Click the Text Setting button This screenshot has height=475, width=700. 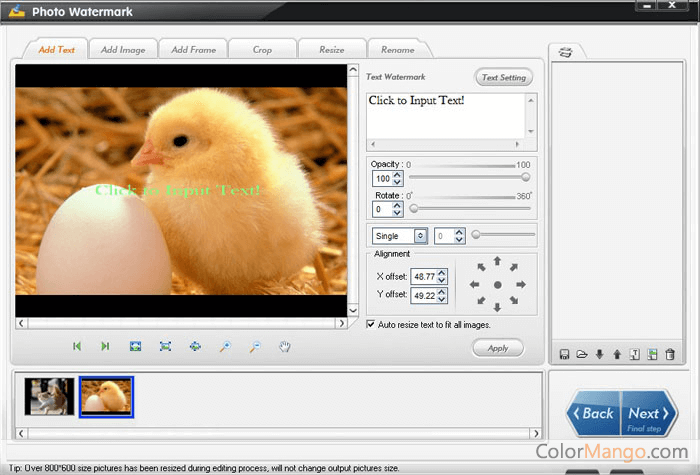(x=504, y=77)
